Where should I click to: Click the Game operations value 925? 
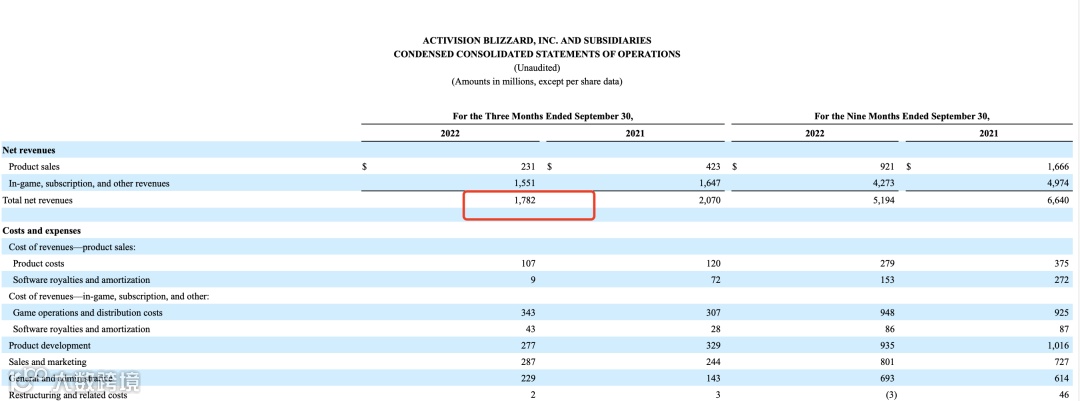click(x=1061, y=313)
